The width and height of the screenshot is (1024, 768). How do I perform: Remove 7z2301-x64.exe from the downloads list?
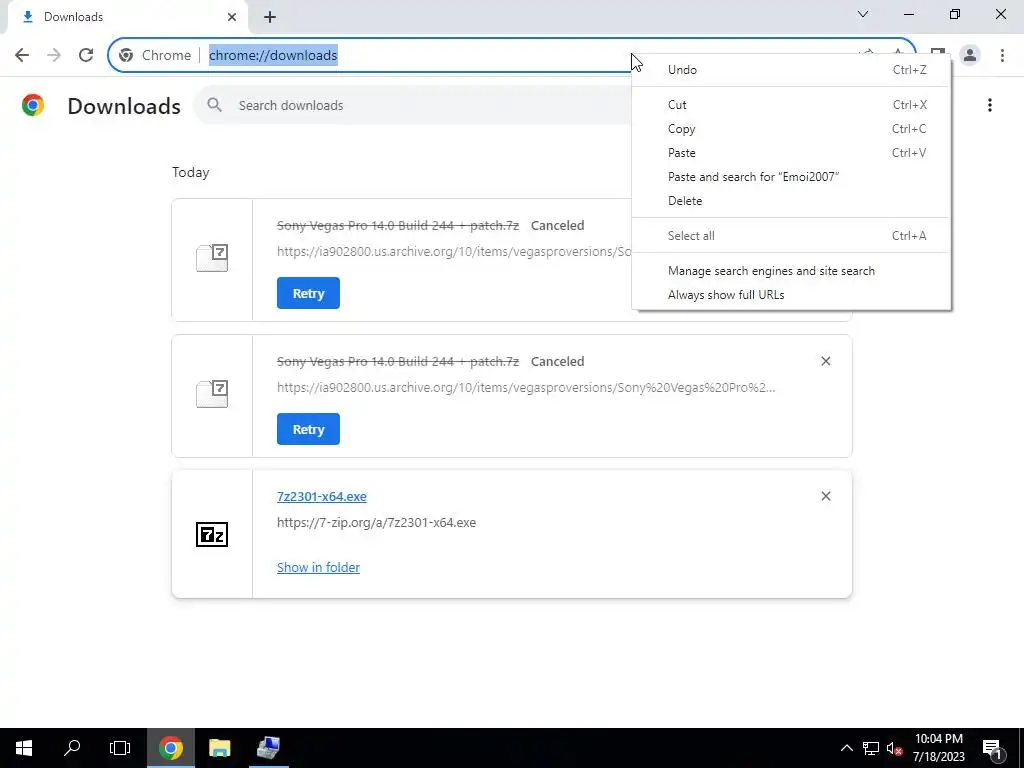[825, 496]
